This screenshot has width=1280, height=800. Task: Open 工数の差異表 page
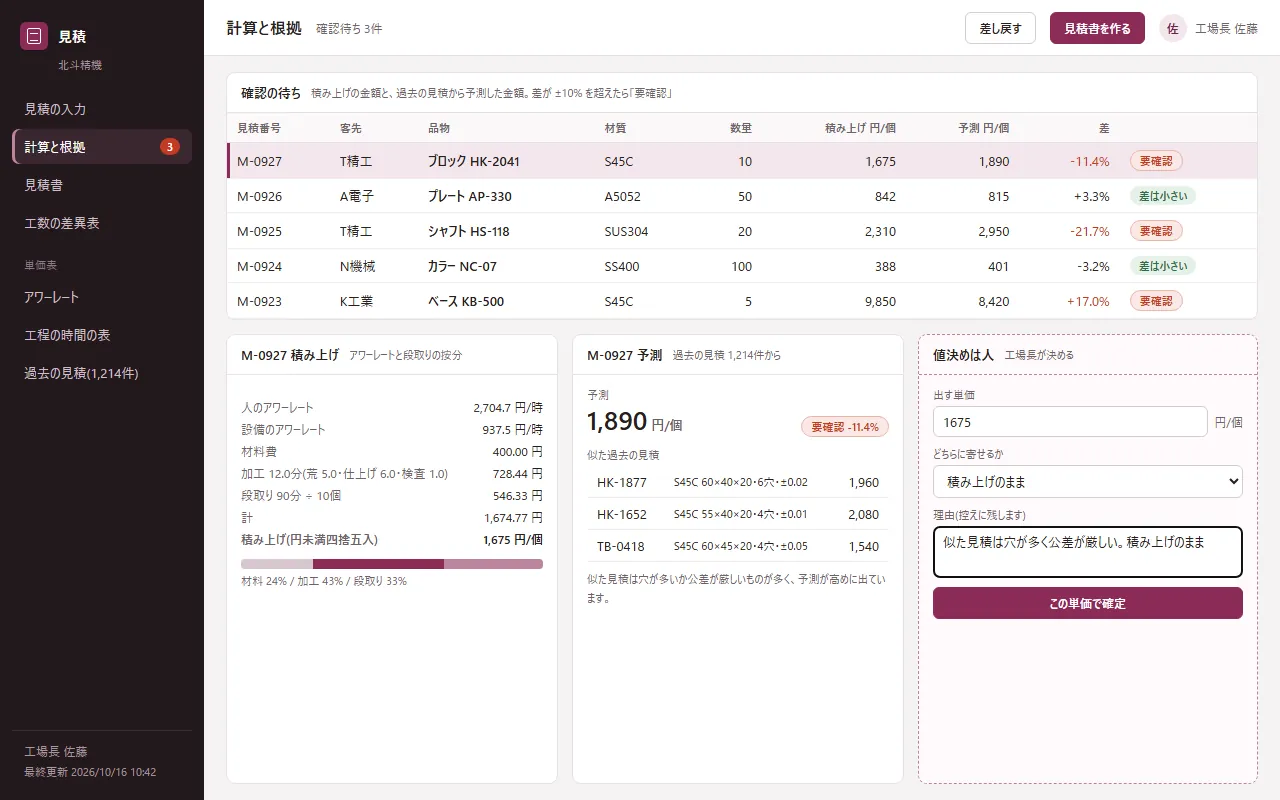(102, 223)
